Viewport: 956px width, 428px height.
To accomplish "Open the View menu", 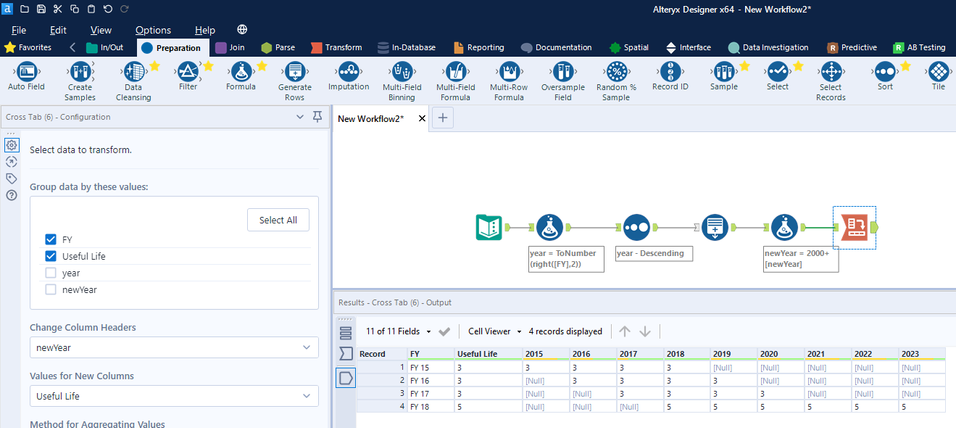I will coord(101,30).
